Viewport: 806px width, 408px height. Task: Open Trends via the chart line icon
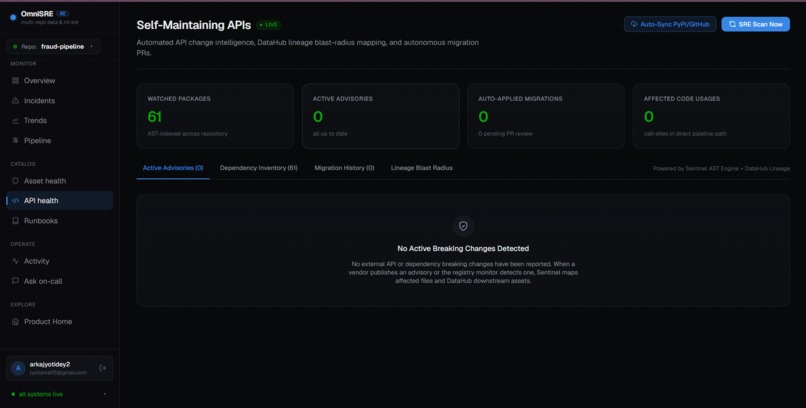[x=15, y=120]
